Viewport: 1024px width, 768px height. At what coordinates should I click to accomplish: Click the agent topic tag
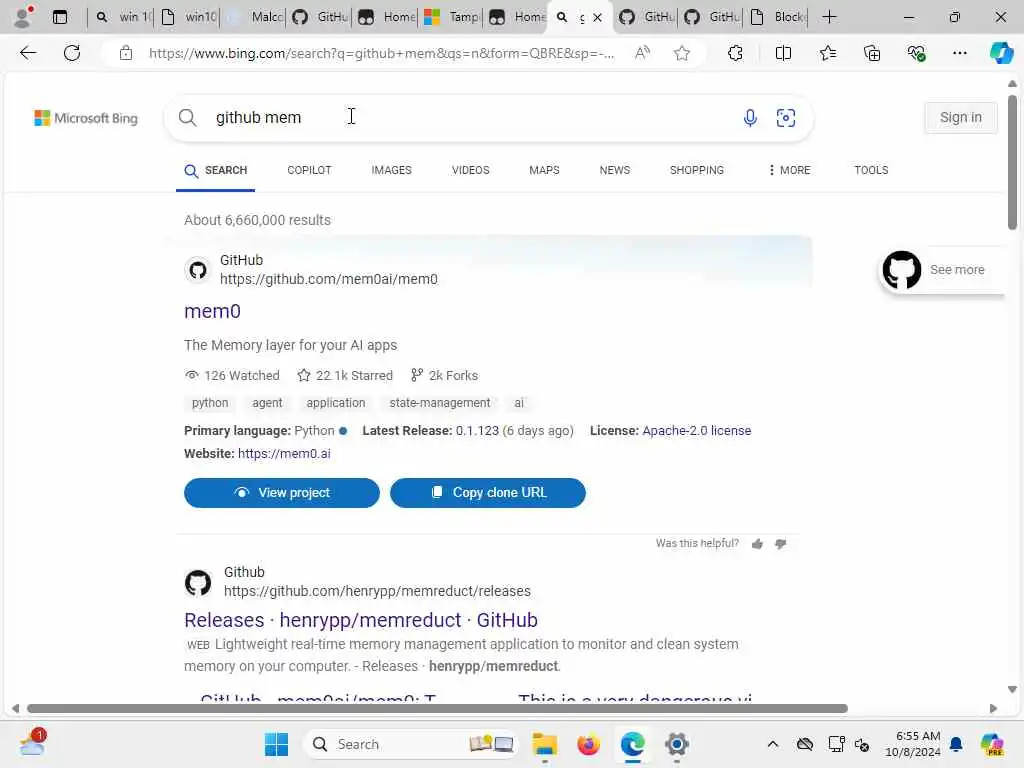(x=267, y=403)
